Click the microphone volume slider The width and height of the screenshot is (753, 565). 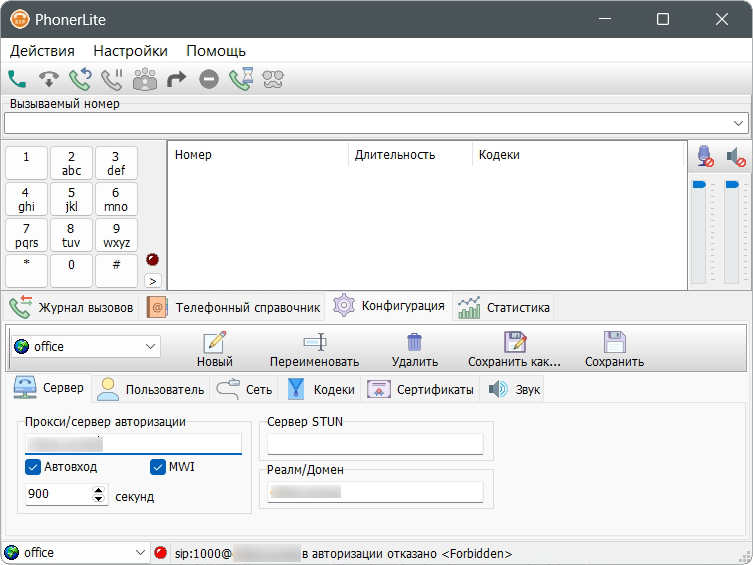[700, 230]
